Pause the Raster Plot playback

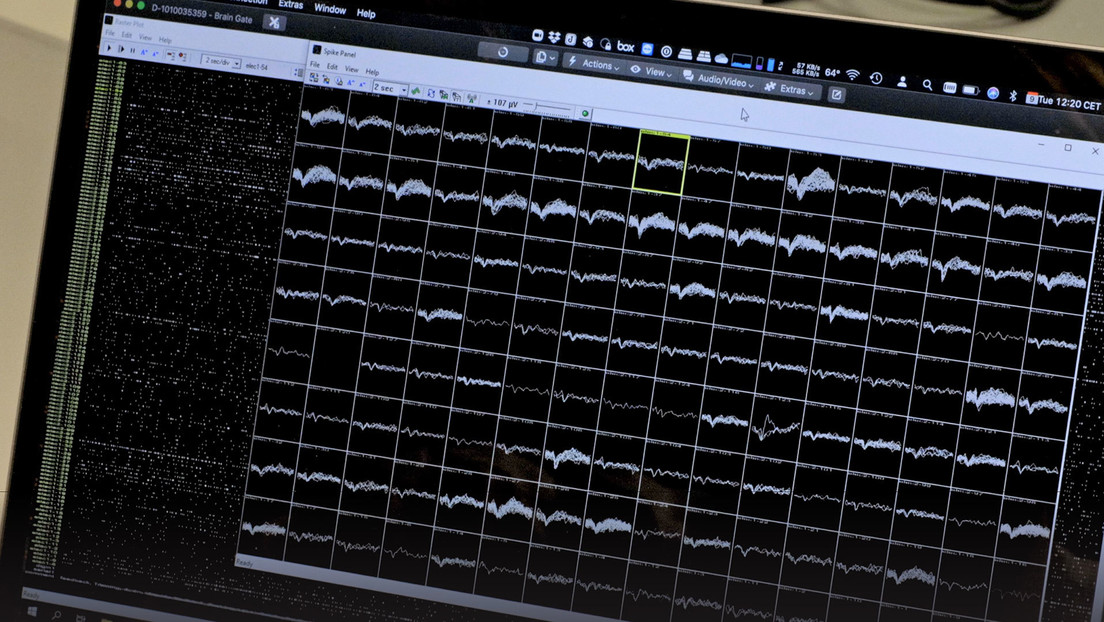point(133,50)
